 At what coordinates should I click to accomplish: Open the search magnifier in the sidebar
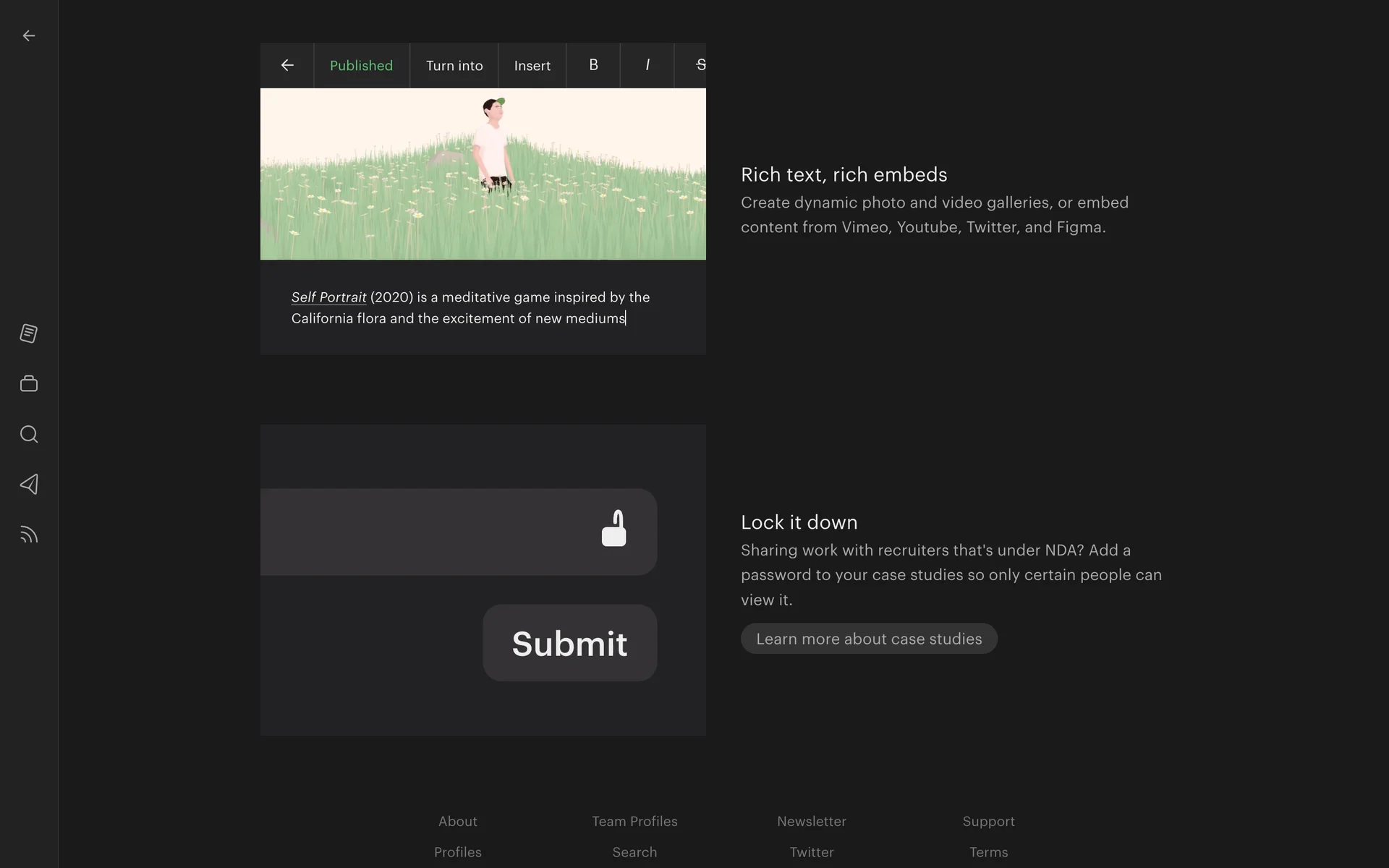tap(29, 434)
